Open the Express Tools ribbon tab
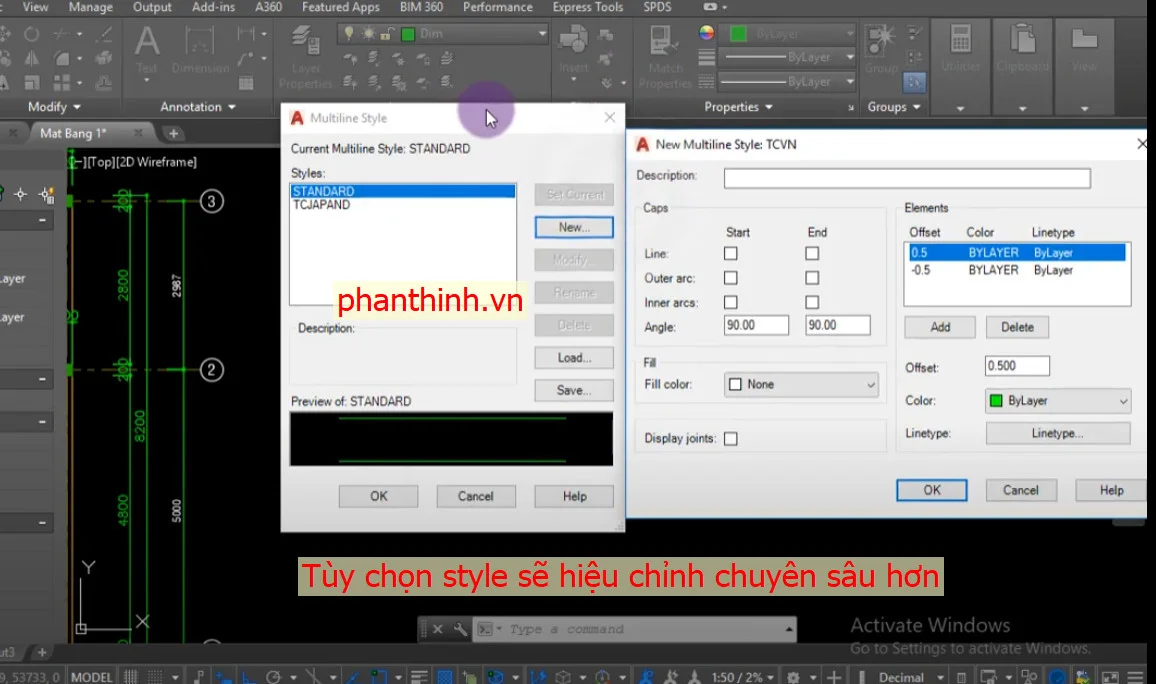Image resolution: width=1156 pixels, height=684 pixels. tap(588, 7)
